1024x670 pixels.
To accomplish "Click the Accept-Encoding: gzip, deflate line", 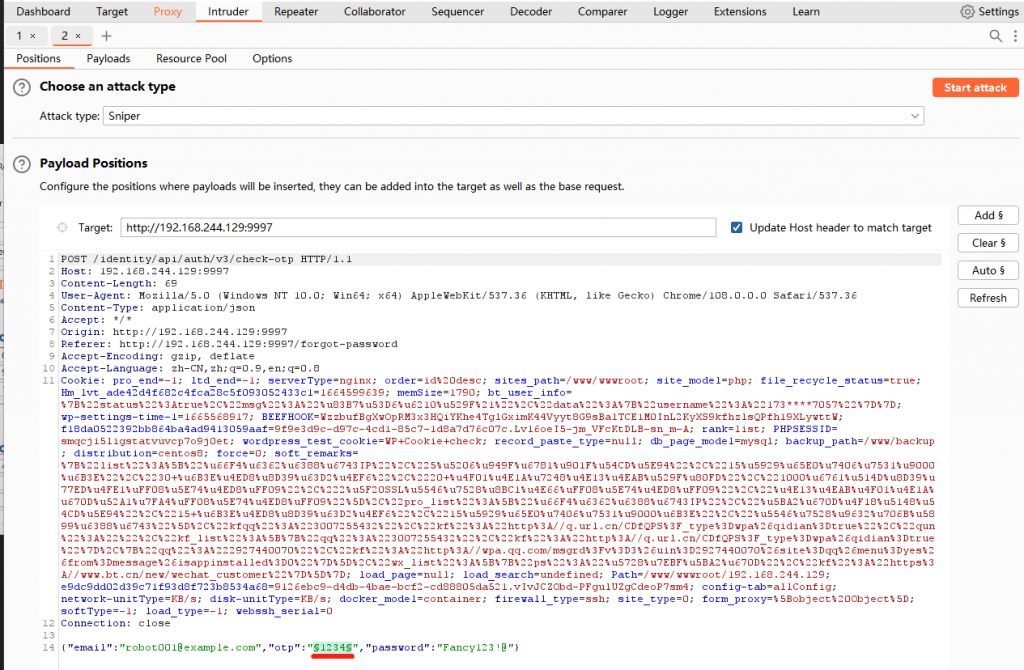I will coord(158,357).
